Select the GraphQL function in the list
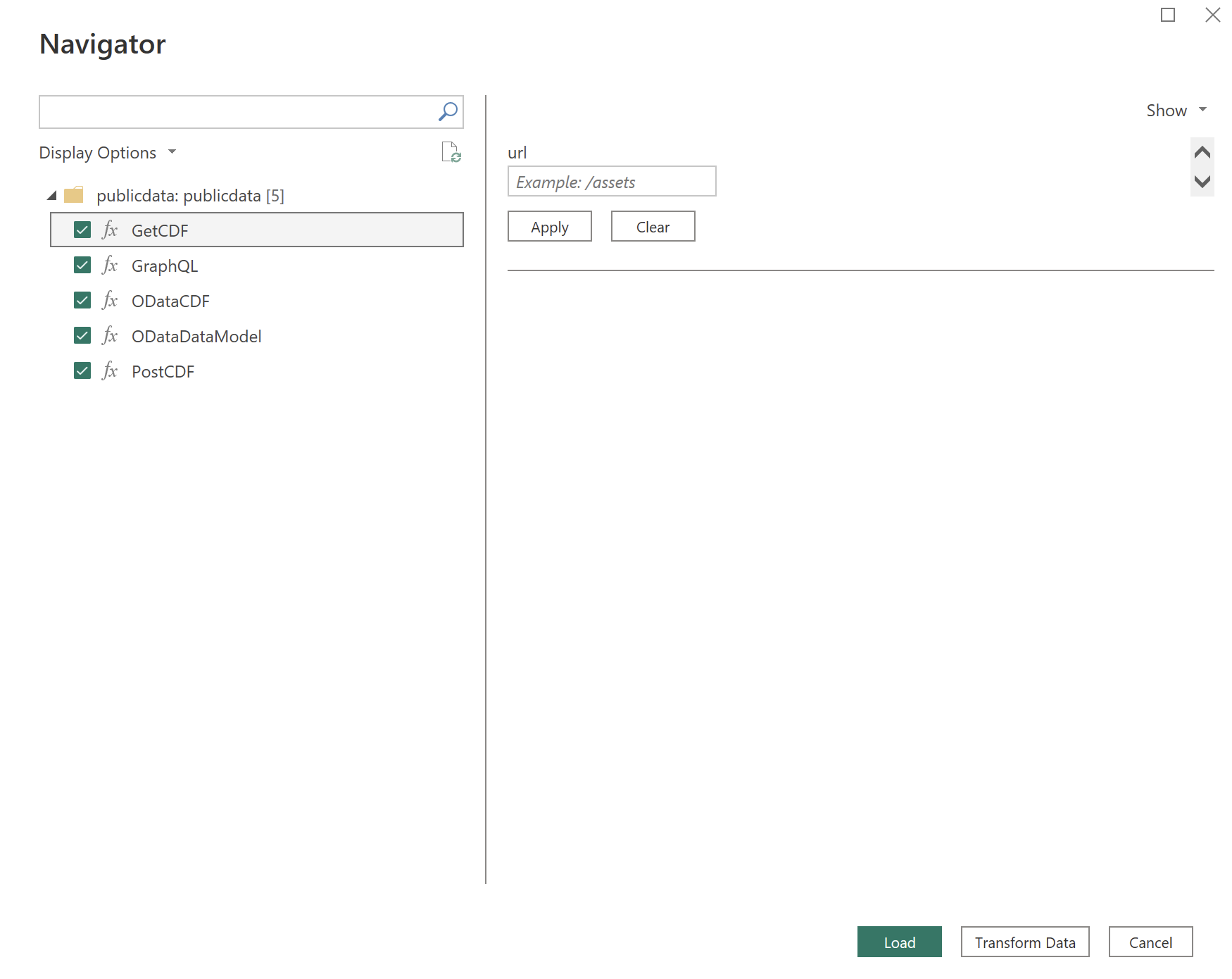 [165, 266]
